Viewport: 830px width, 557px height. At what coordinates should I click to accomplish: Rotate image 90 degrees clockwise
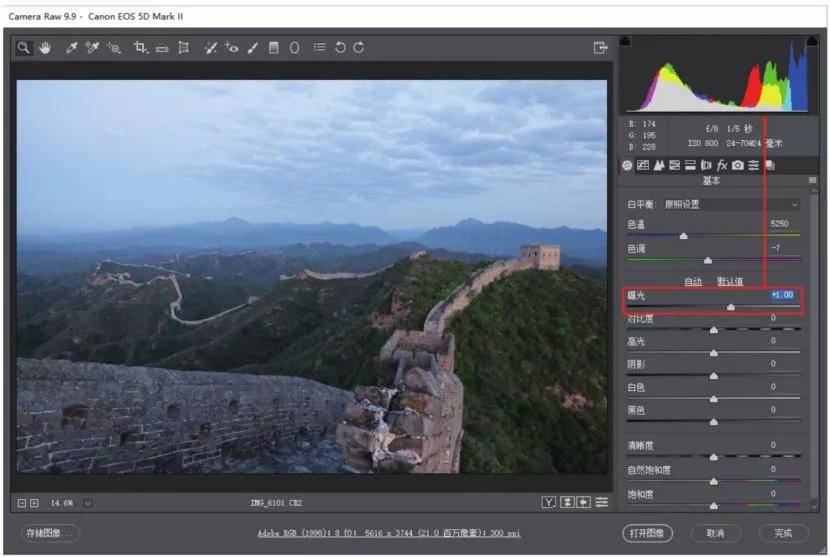[x=359, y=48]
